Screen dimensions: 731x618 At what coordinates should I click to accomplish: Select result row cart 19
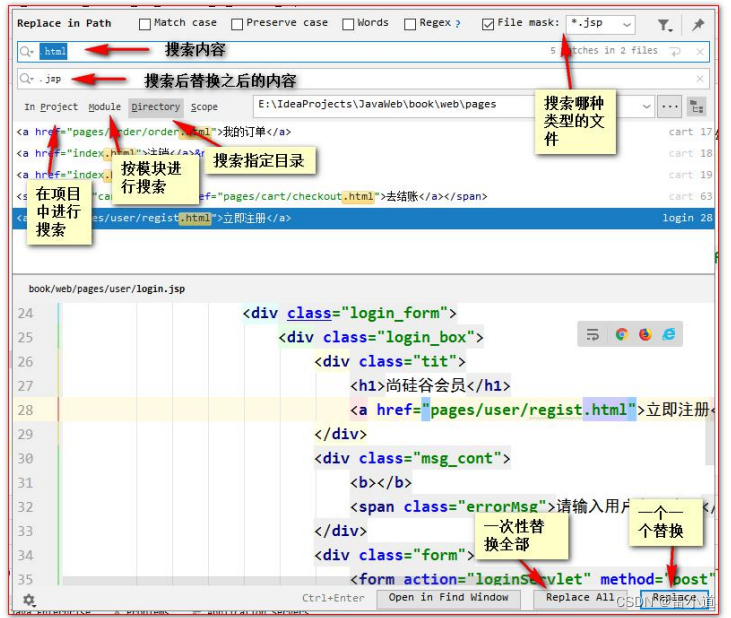point(363,175)
